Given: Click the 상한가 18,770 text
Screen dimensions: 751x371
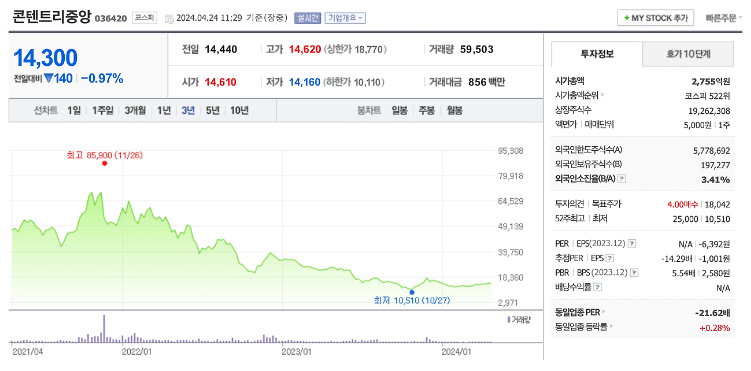Looking at the screenshot, I should (x=355, y=49).
